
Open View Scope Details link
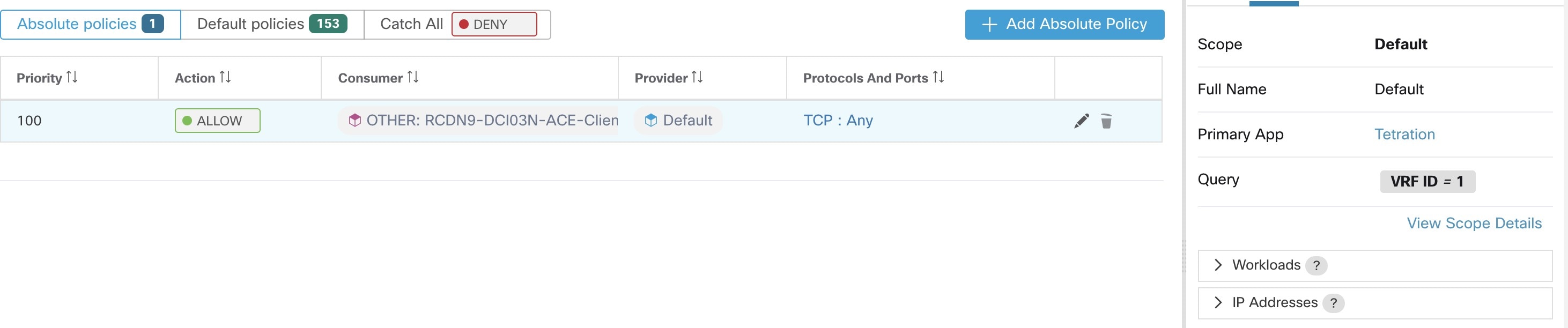(1474, 223)
